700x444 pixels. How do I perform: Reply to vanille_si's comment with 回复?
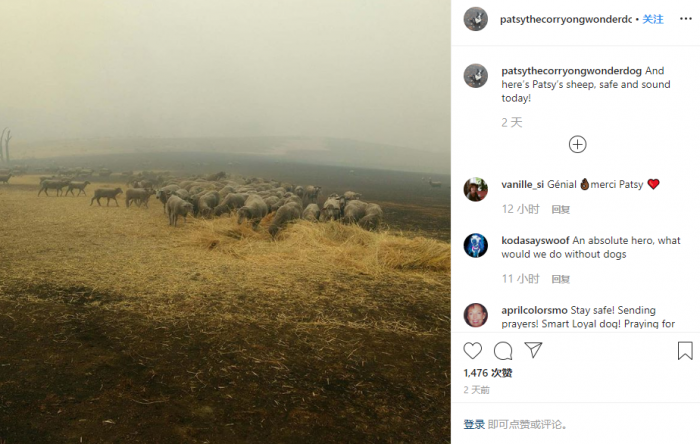click(560, 210)
